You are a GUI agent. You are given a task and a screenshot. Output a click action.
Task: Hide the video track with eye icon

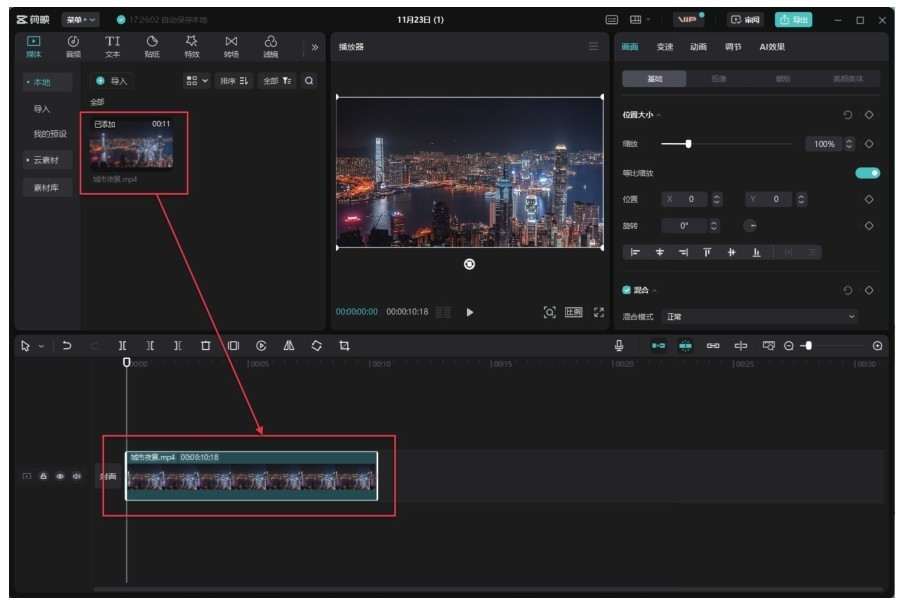pyautogui.click(x=60, y=476)
